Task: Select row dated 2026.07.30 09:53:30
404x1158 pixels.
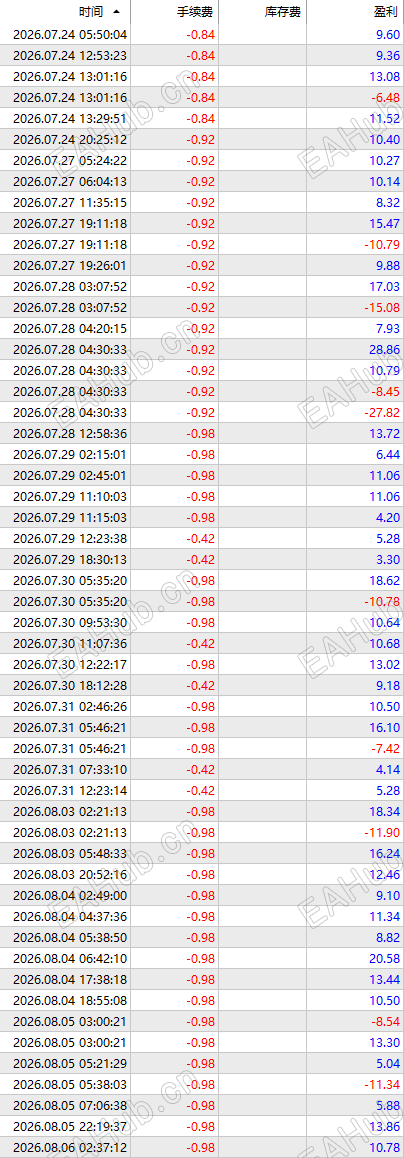Action: [202, 622]
